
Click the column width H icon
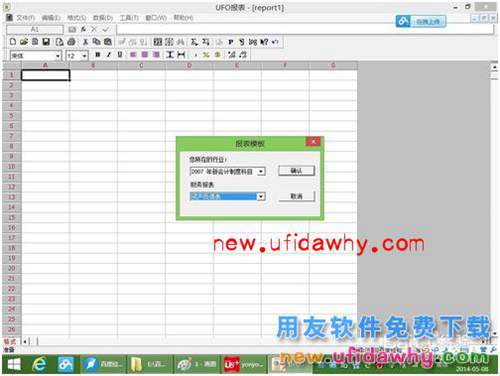click(x=181, y=55)
